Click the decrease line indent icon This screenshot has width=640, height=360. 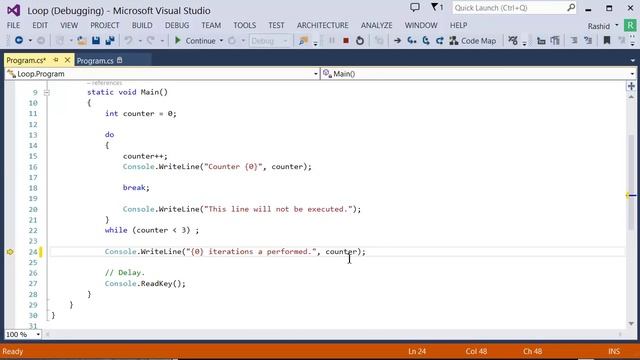pyautogui.click(x=541, y=40)
